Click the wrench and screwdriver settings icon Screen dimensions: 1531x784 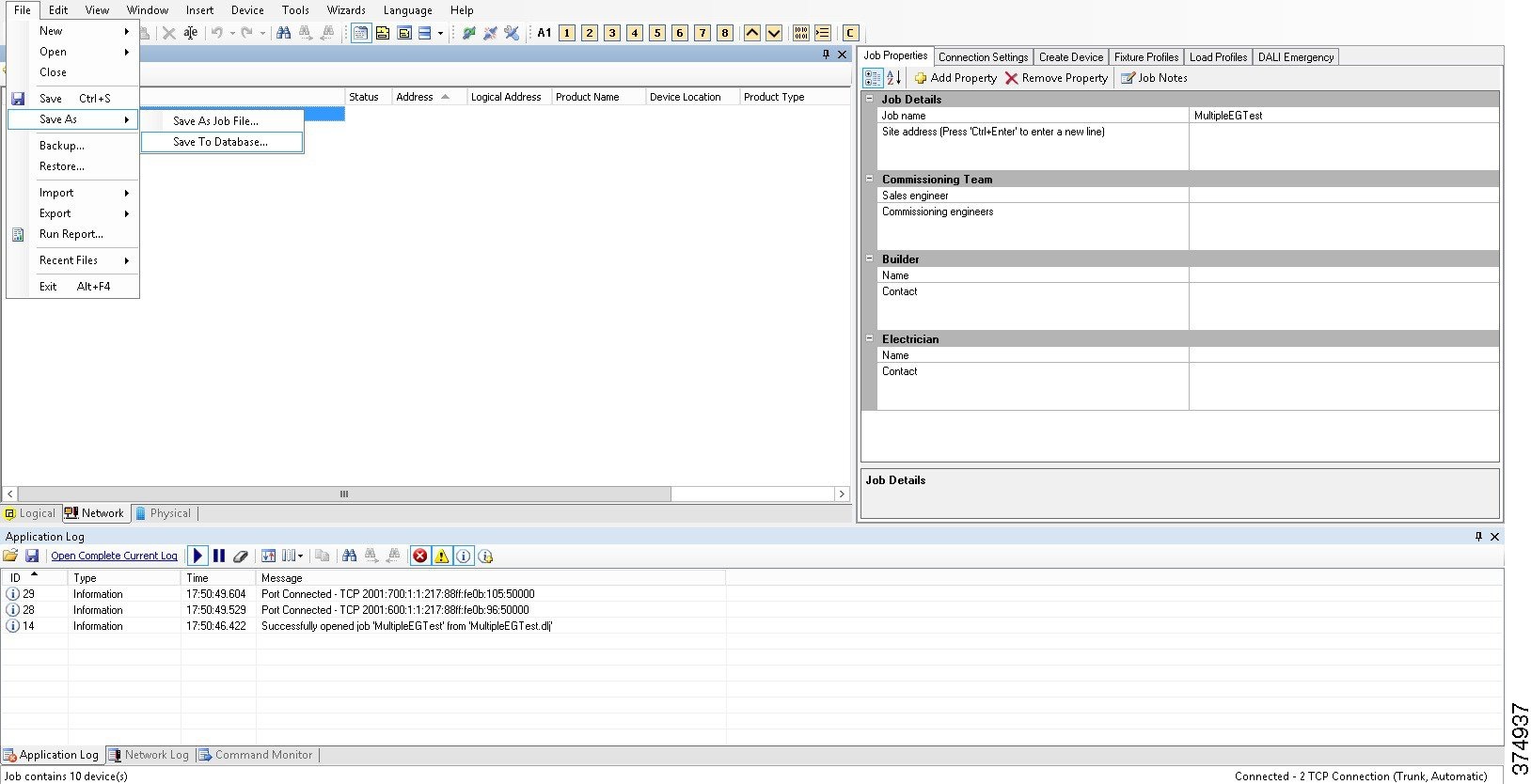[512, 33]
